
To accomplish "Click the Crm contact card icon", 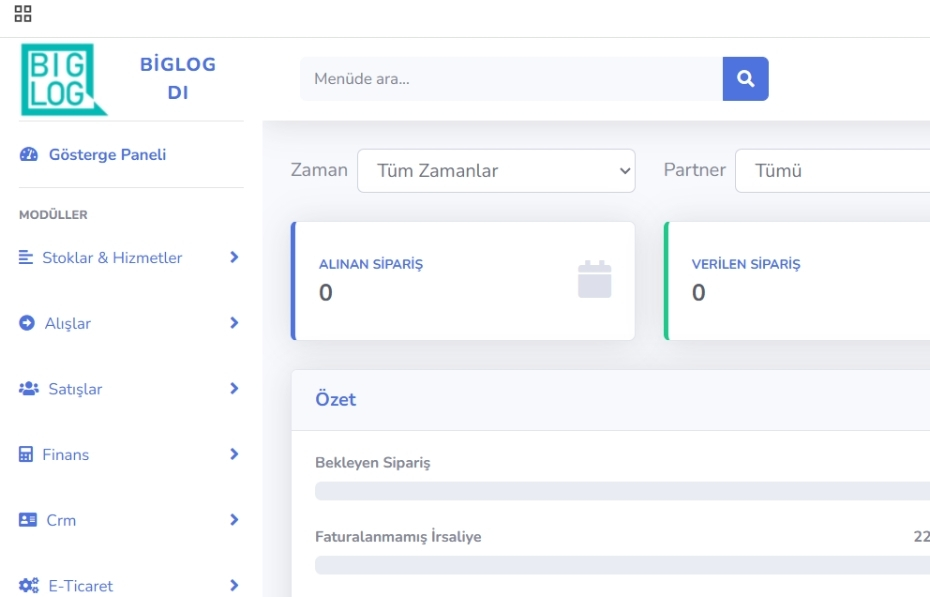I will [27, 520].
